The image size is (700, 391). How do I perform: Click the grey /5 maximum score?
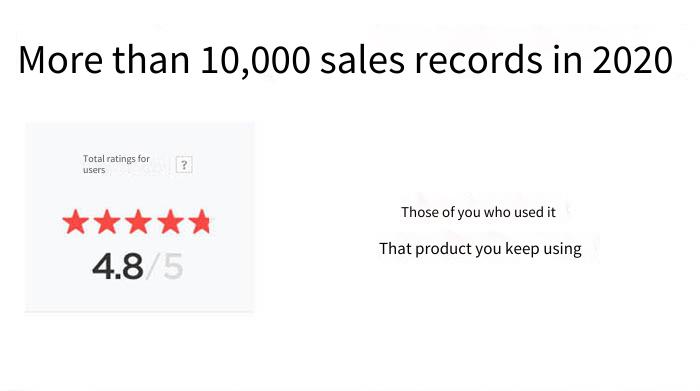pos(165,266)
